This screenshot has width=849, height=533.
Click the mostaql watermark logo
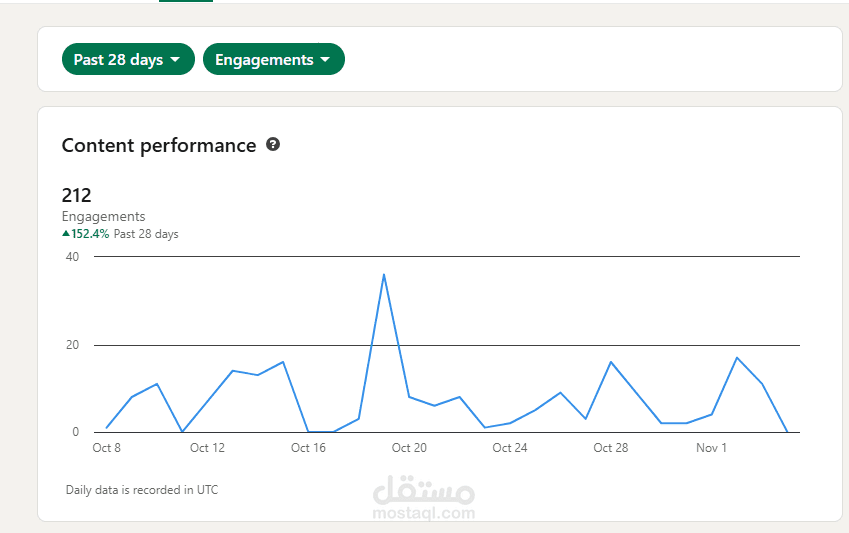[x=423, y=490]
